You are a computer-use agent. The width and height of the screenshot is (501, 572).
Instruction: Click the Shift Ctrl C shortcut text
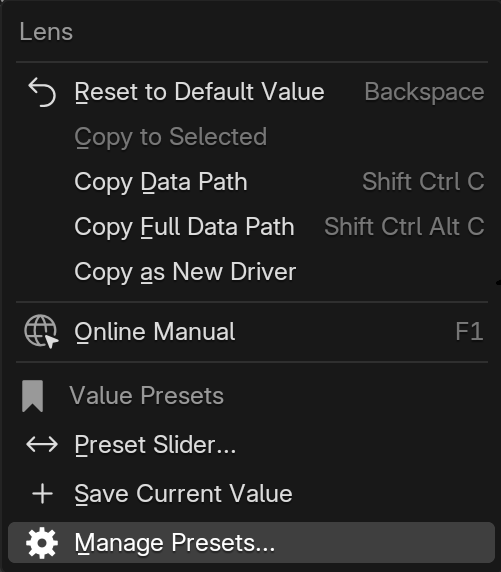click(x=423, y=181)
